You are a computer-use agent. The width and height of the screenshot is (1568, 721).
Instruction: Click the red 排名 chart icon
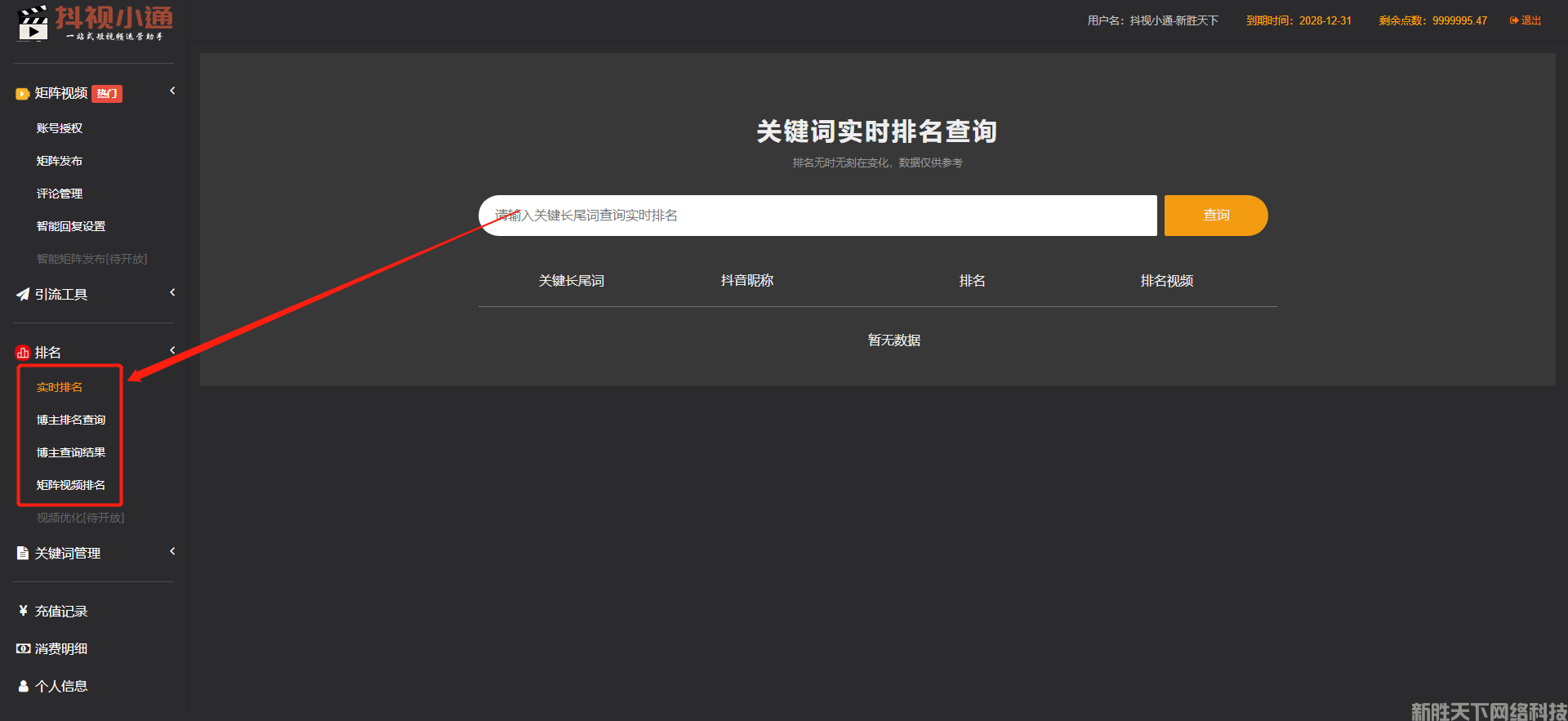click(22, 353)
